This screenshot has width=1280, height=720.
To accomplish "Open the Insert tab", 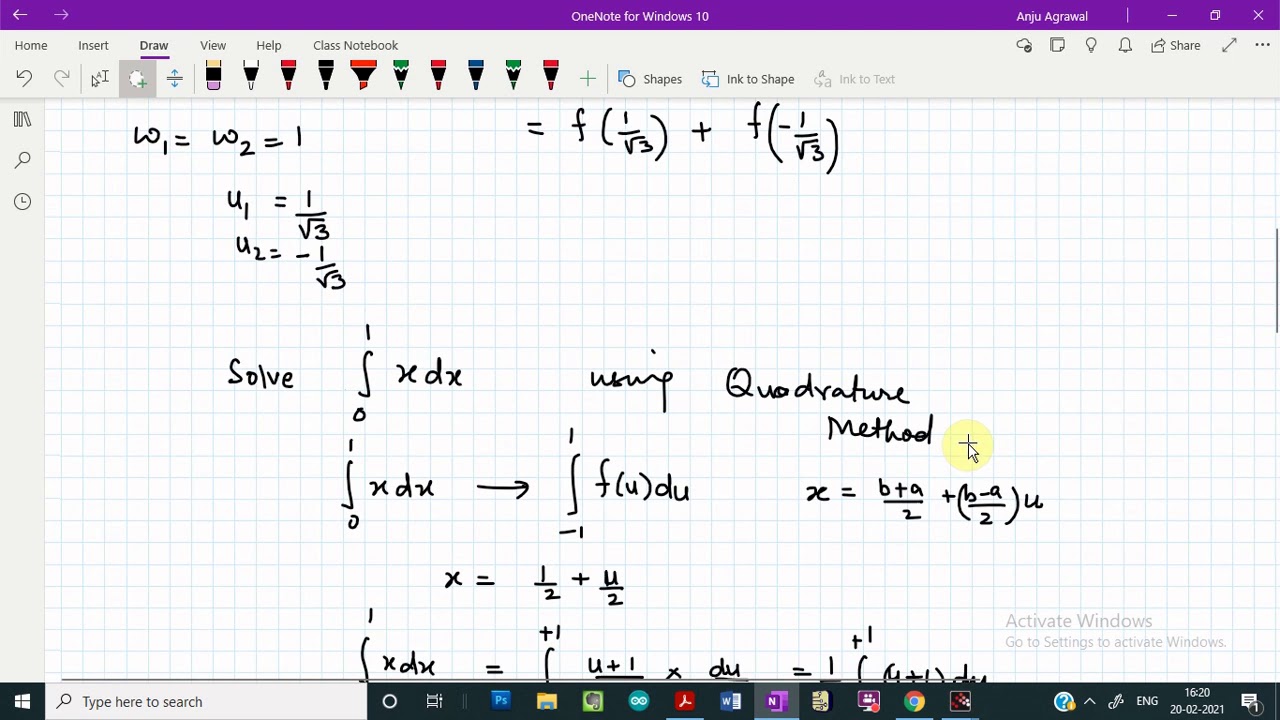I will pos(93,45).
